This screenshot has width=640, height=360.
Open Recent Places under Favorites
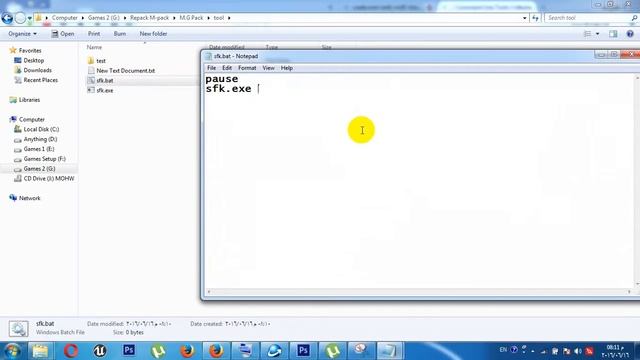(x=40, y=80)
